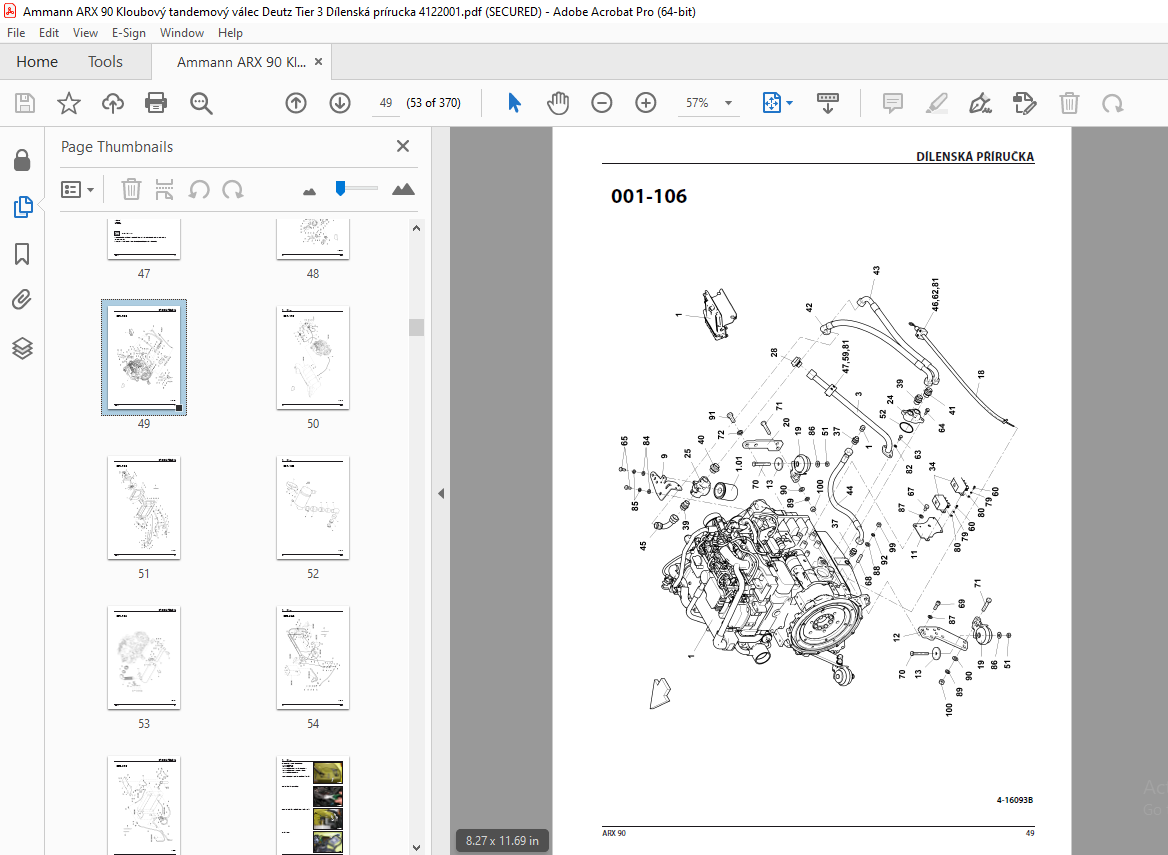Image resolution: width=1168 pixels, height=855 pixels.
Task: Enlarge thumbnail size large mountain icon
Action: (x=403, y=189)
